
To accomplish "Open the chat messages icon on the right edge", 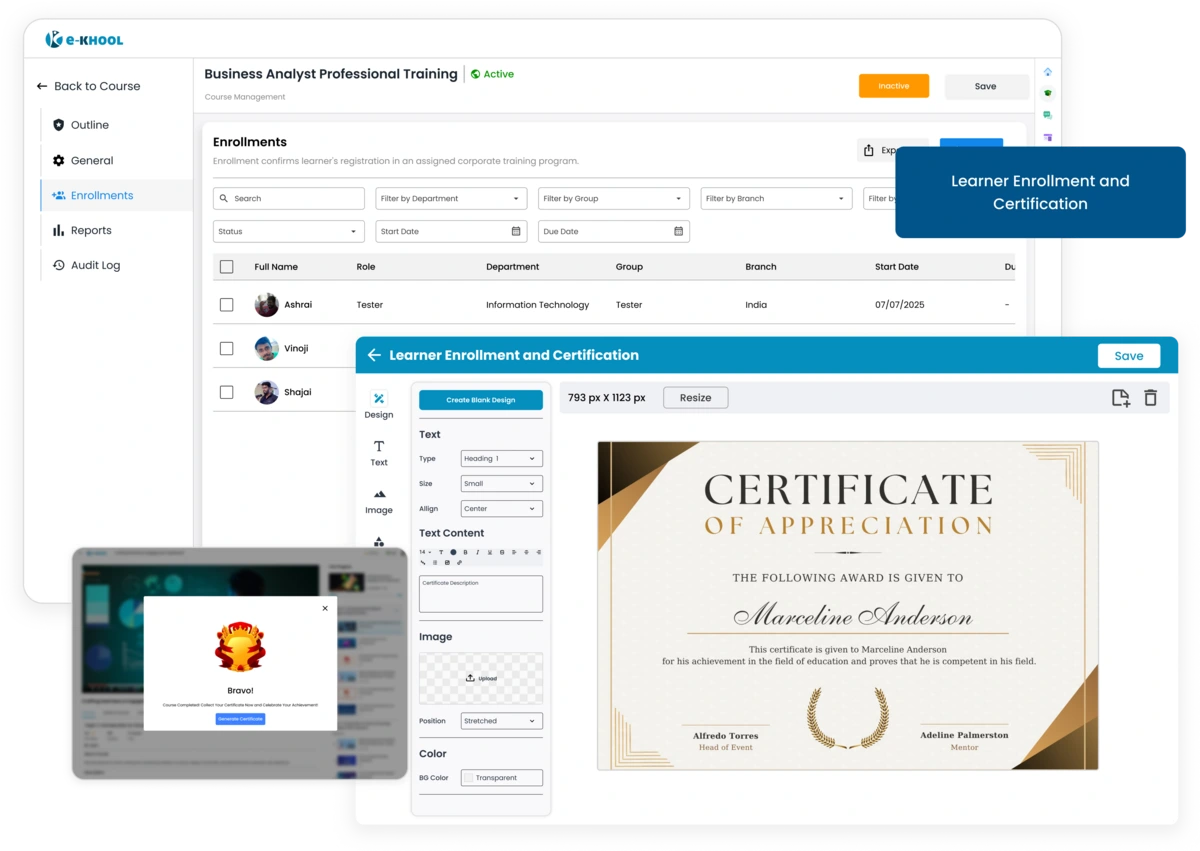I will (x=1048, y=115).
